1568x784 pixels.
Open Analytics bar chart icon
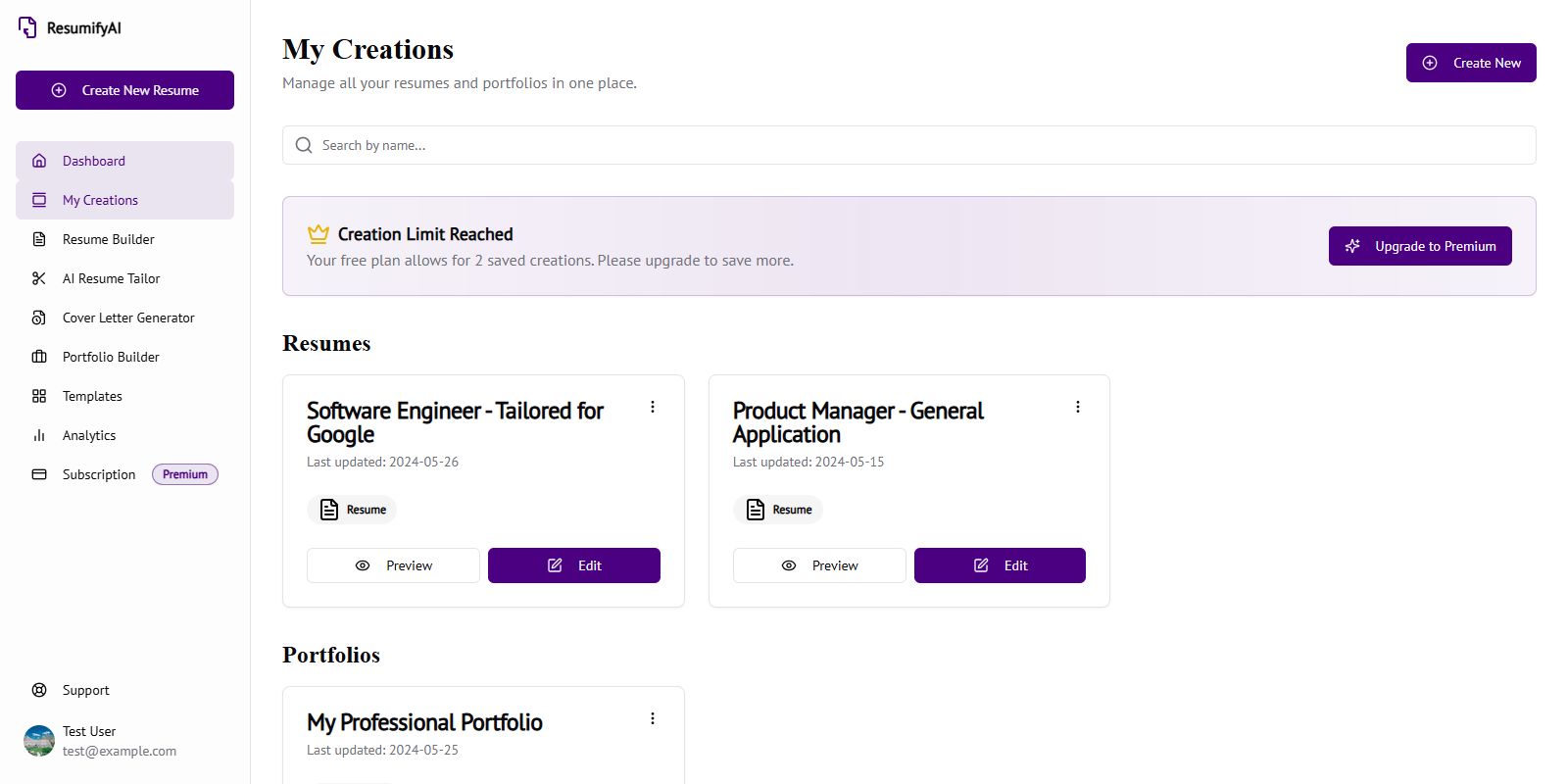pos(39,435)
